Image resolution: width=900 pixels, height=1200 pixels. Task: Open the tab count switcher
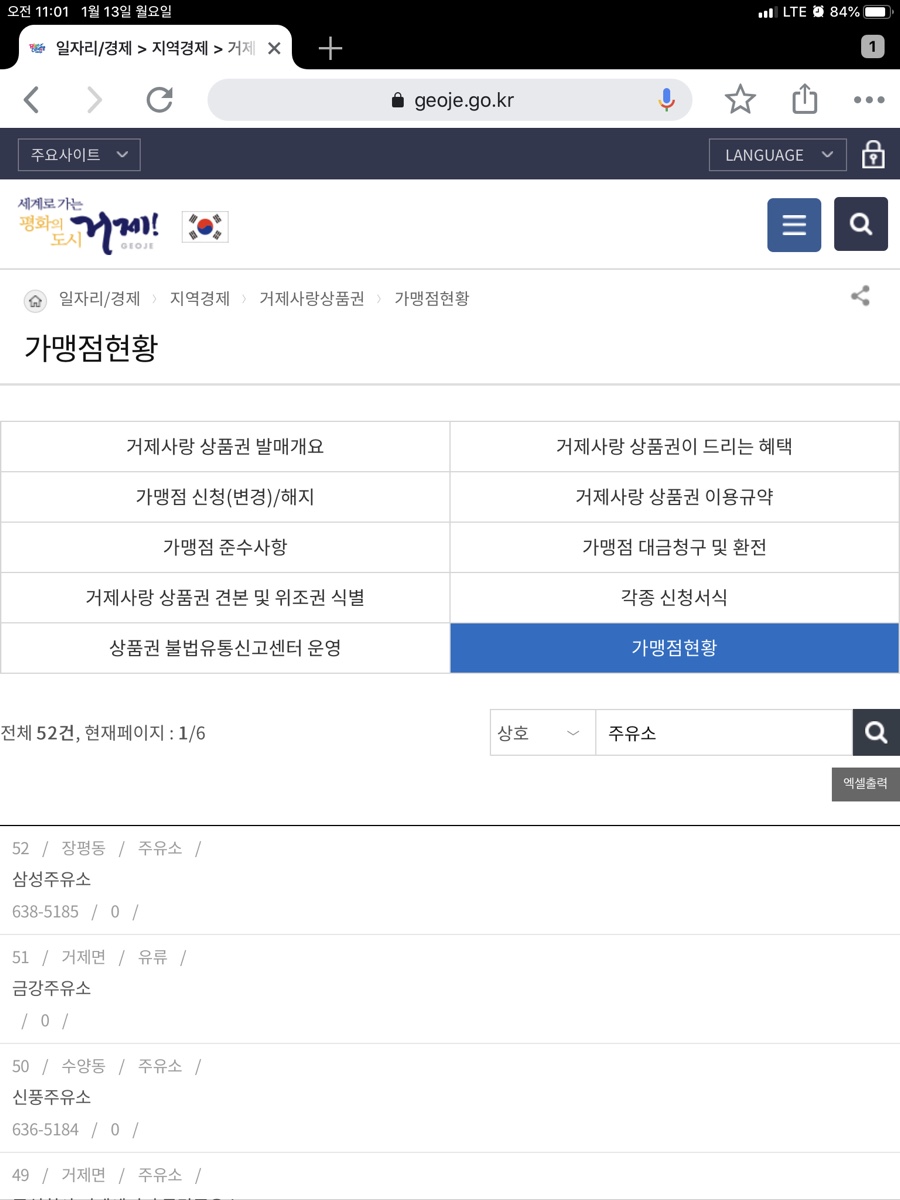tap(872, 46)
